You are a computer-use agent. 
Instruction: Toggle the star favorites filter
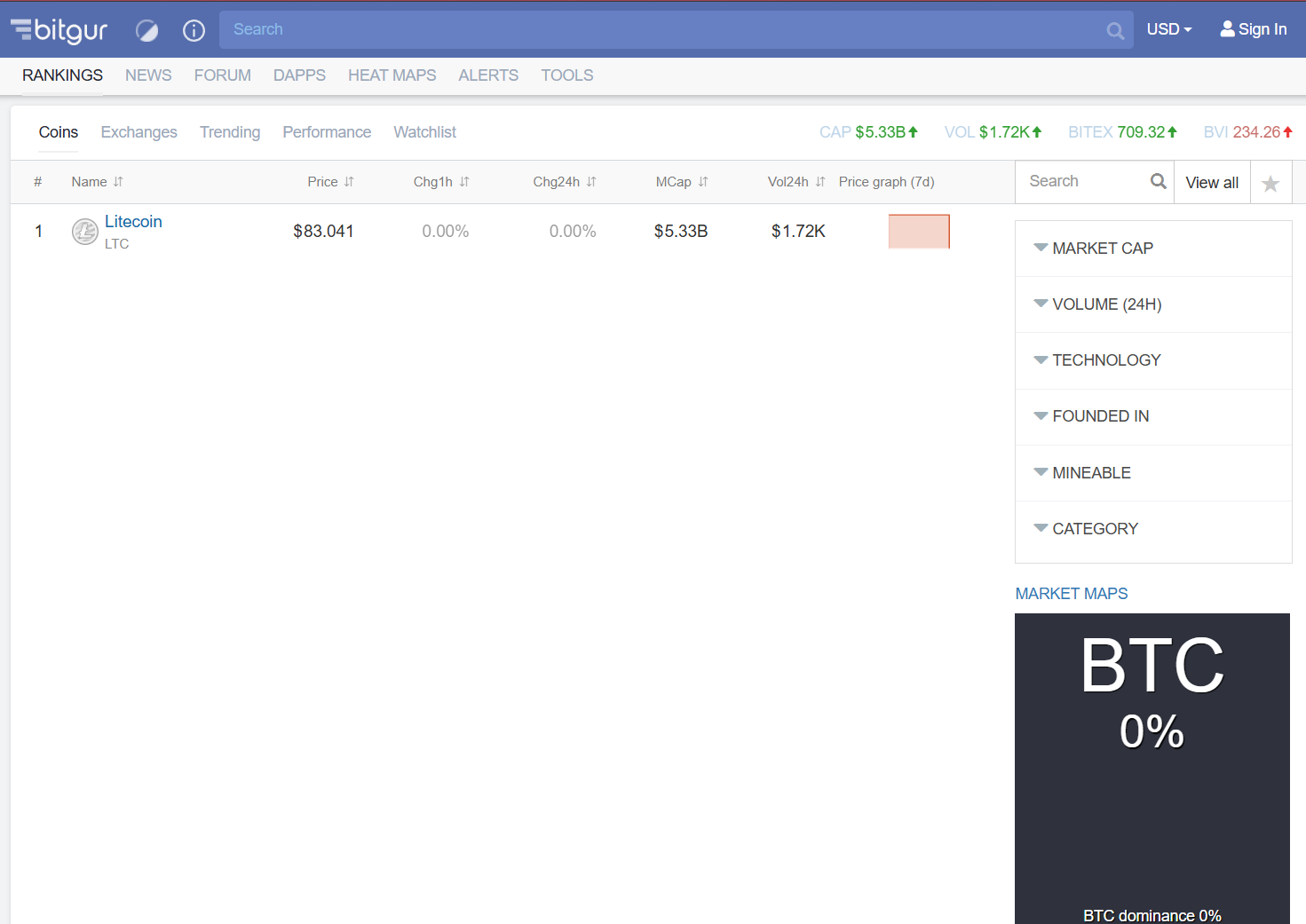pyautogui.click(x=1270, y=183)
